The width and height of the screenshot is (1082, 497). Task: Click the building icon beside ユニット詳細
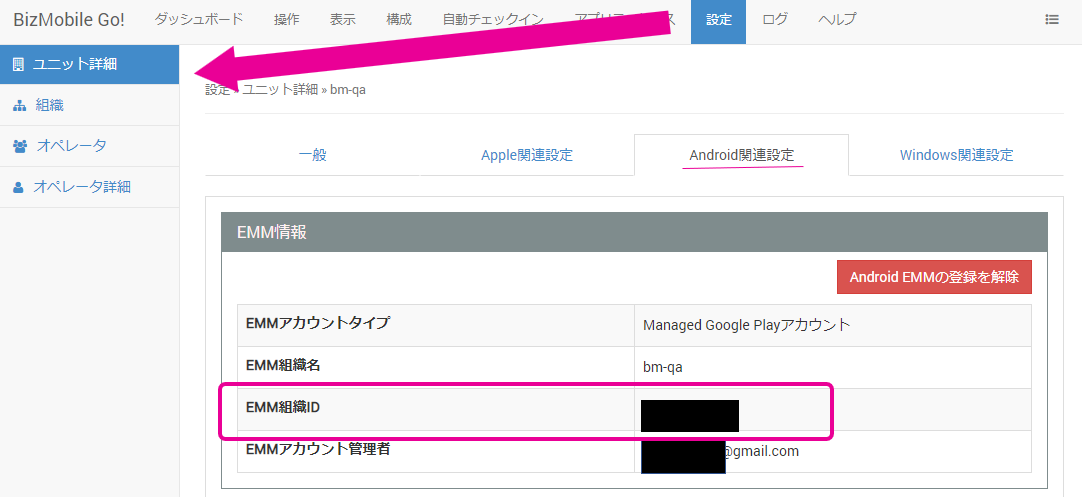18,65
